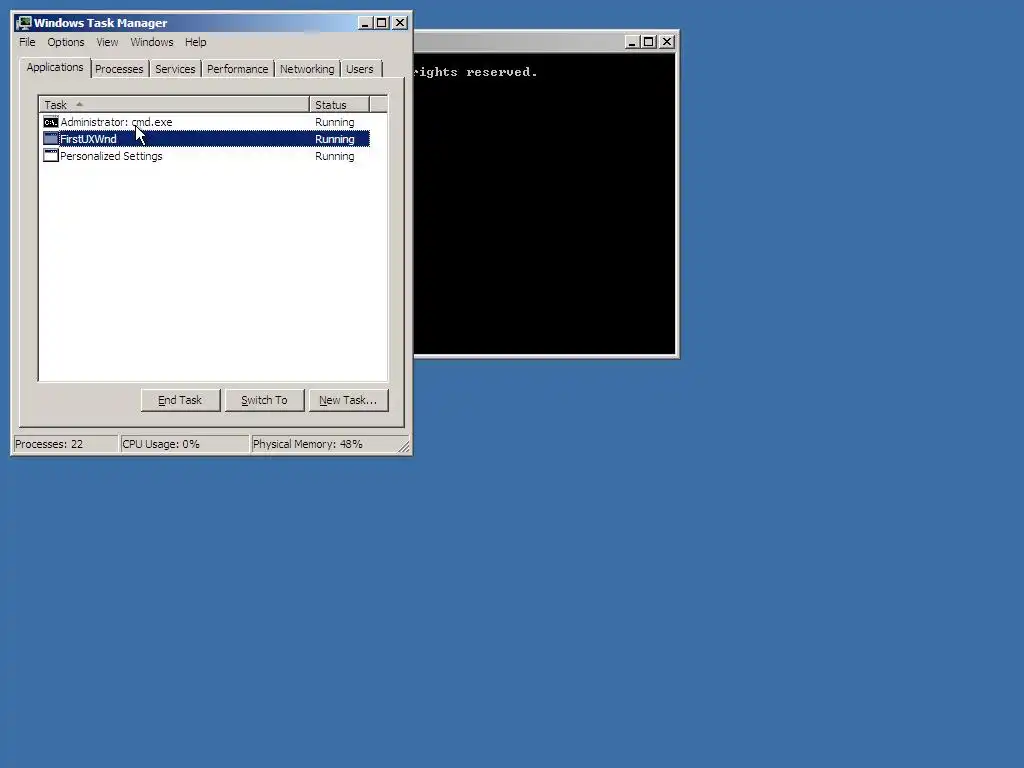Select the Personalized Settings task
The height and width of the screenshot is (768, 1024).
pyautogui.click(x=206, y=156)
